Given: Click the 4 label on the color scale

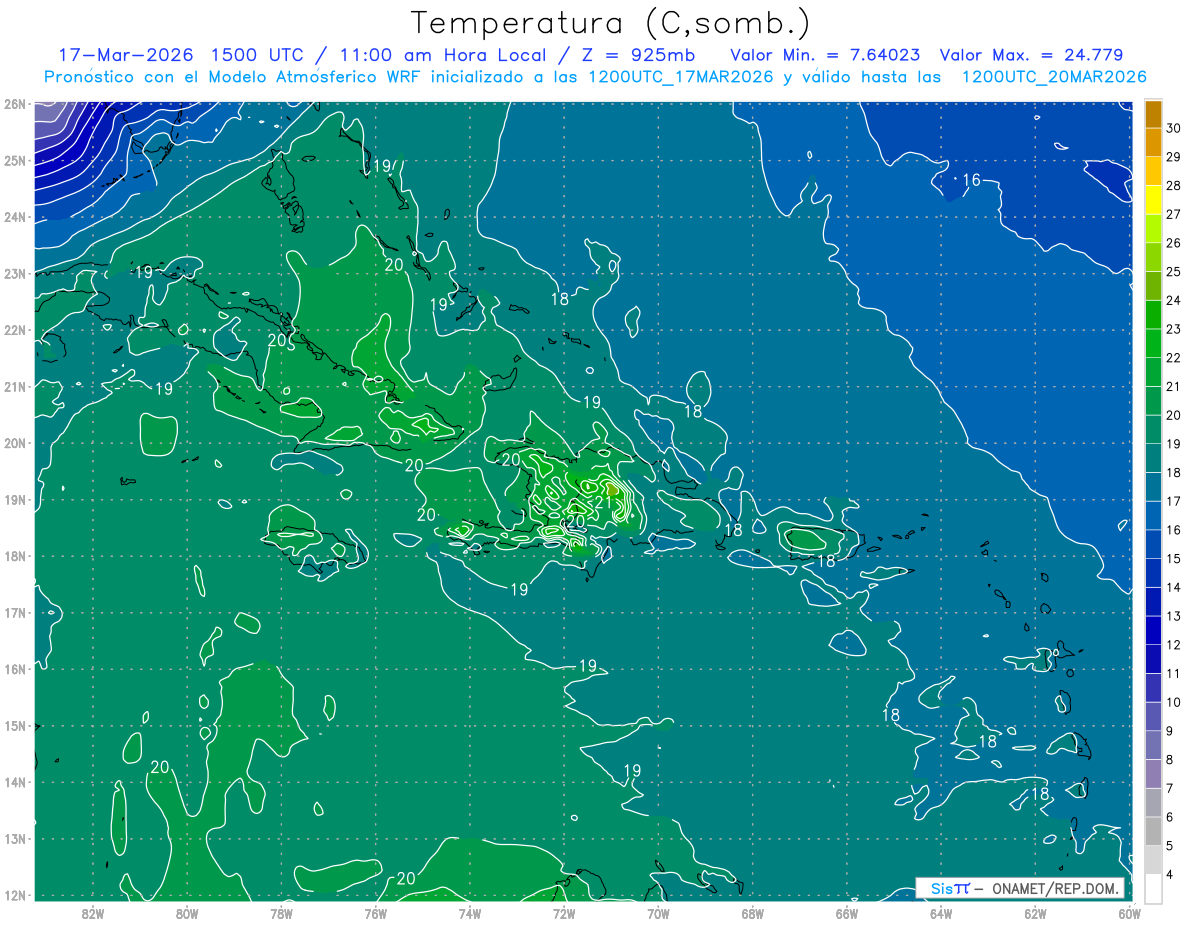Looking at the screenshot, I should tap(1170, 875).
